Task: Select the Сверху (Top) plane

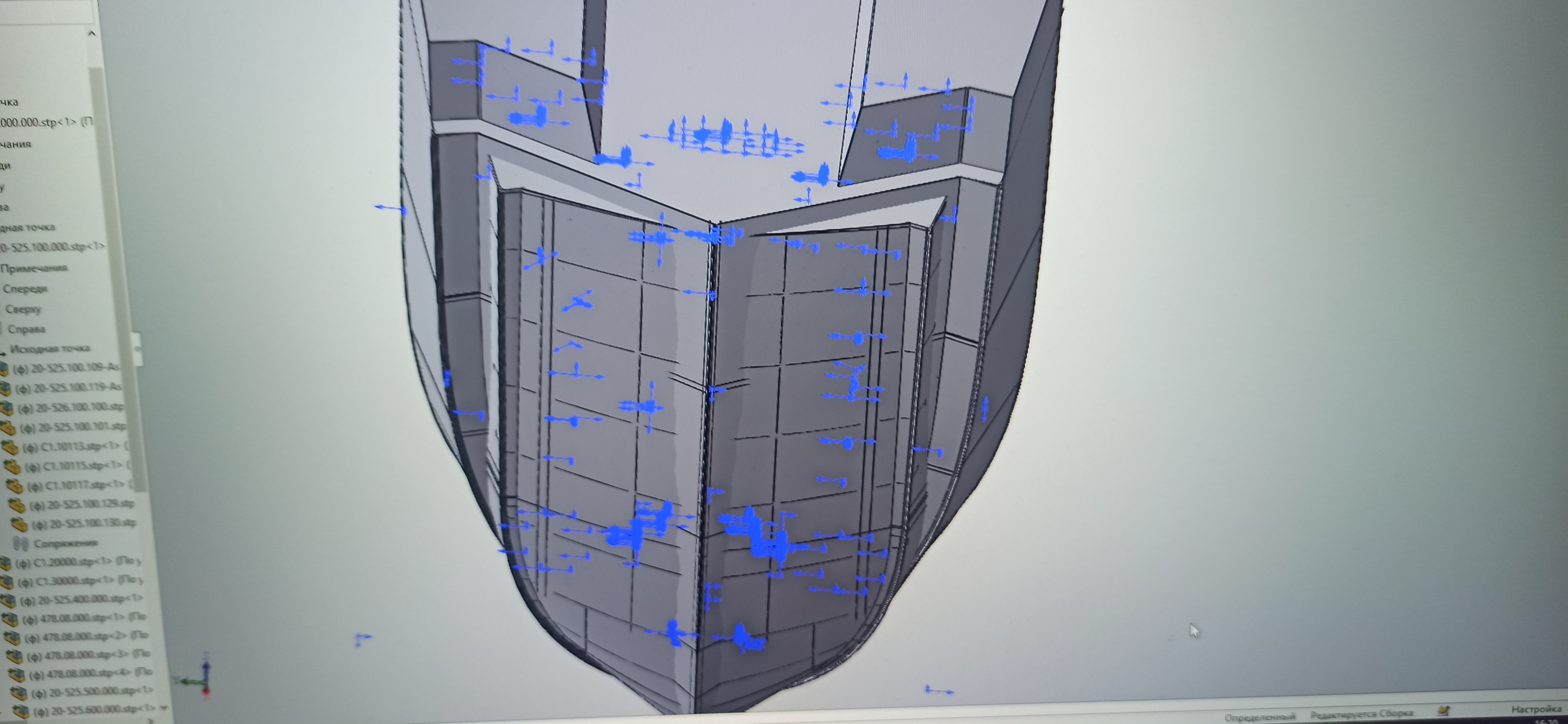Action: coord(23,309)
